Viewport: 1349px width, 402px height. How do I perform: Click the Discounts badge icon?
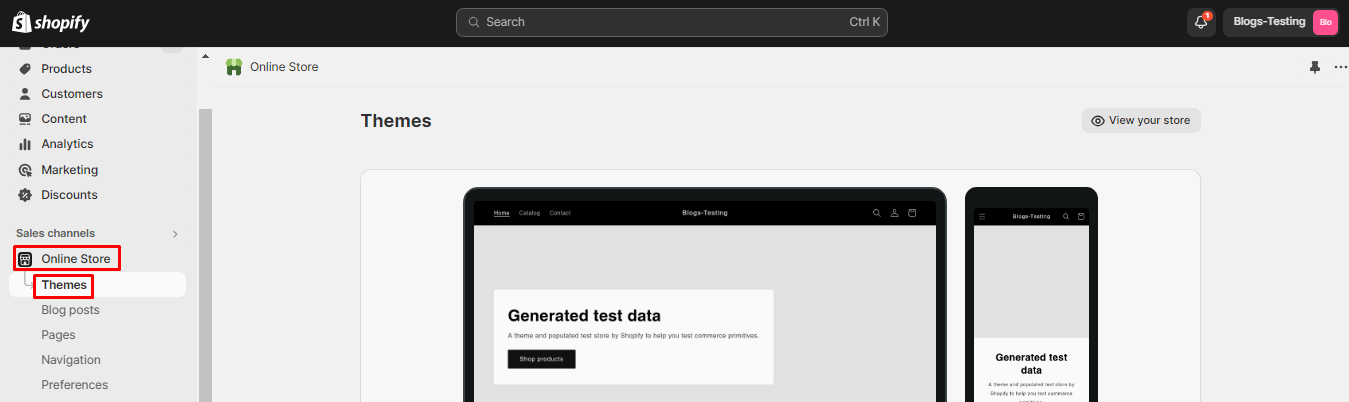(25, 195)
